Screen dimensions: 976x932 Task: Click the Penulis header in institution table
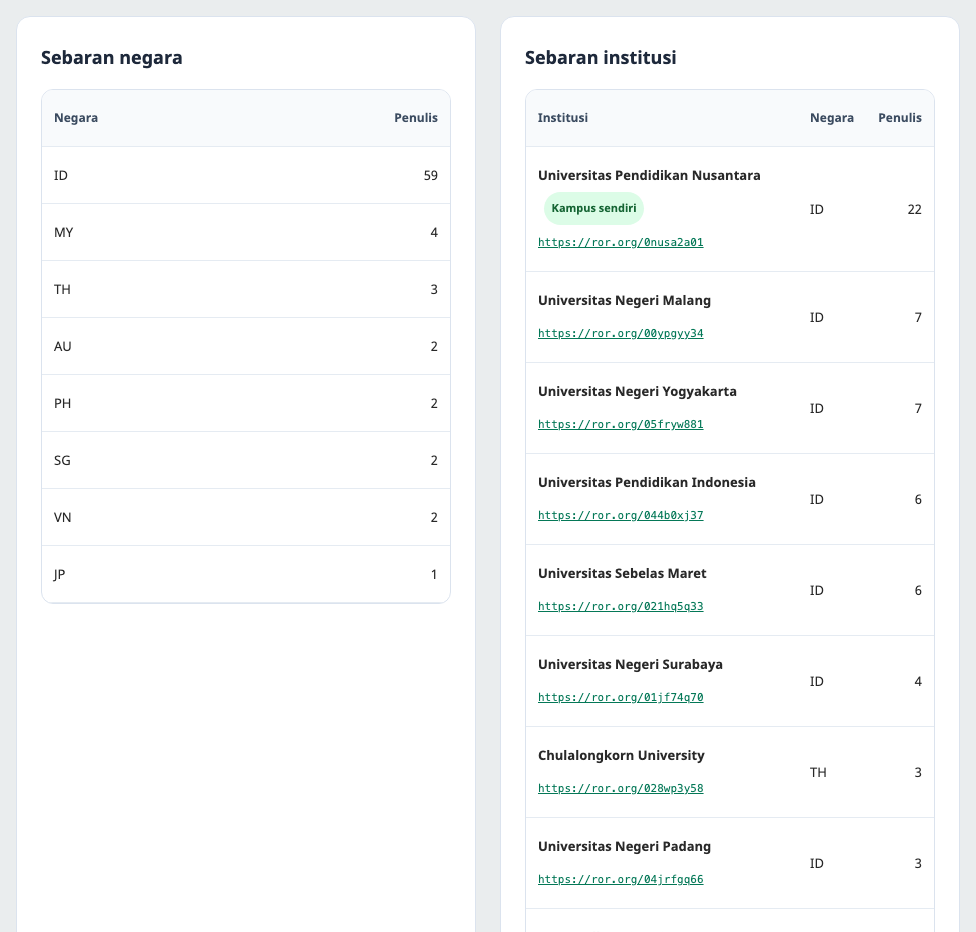899,118
